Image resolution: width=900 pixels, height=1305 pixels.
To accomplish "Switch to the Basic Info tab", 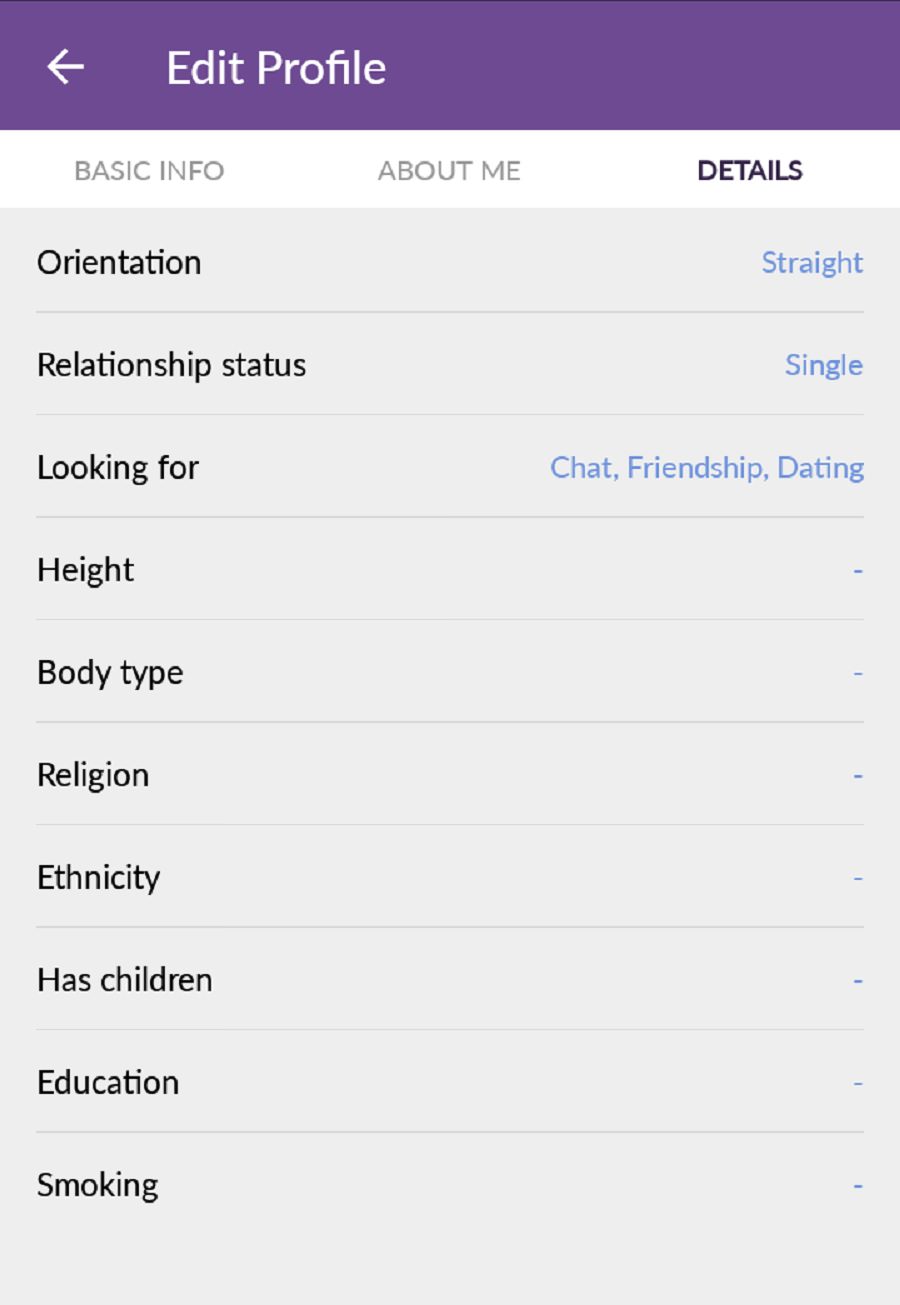I will click(149, 170).
